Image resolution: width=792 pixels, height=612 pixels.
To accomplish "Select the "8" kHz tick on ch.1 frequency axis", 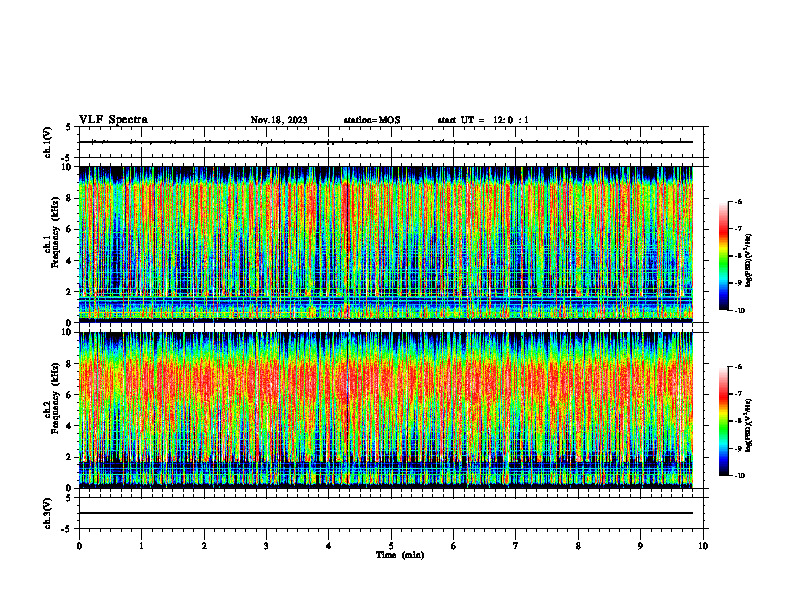I will [x=69, y=198].
